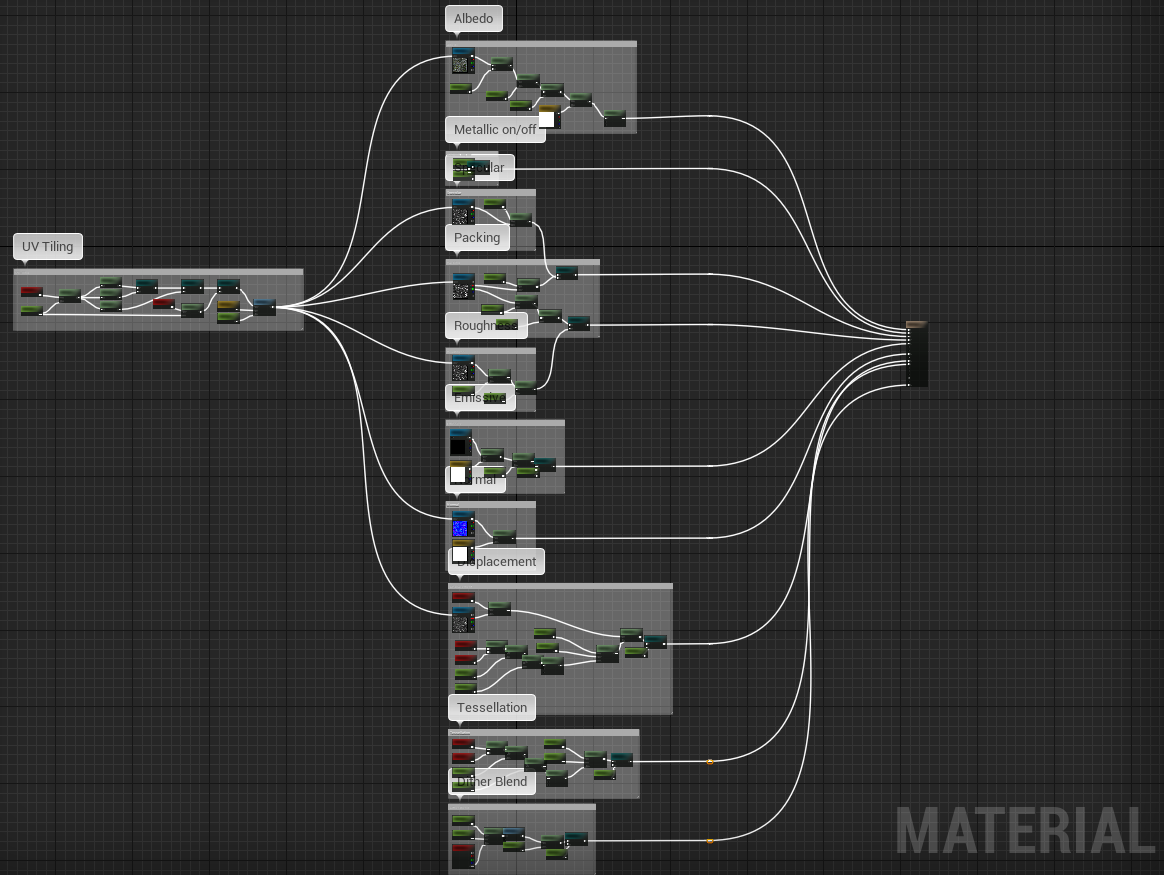
Task: Select the Roughness comment label
Action: click(x=486, y=325)
